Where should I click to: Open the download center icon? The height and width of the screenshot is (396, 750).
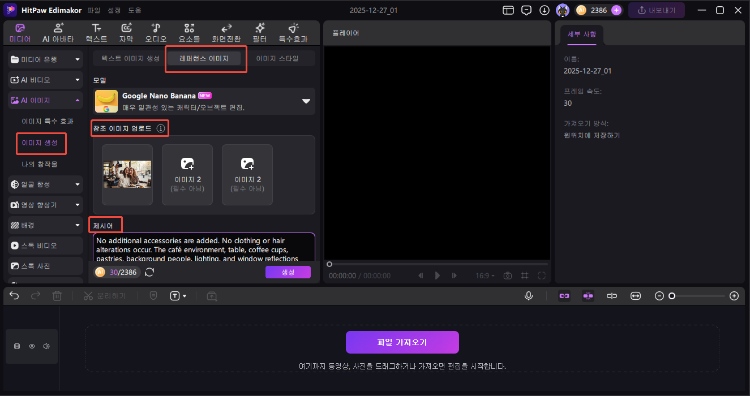pyautogui.click(x=544, y=10)
